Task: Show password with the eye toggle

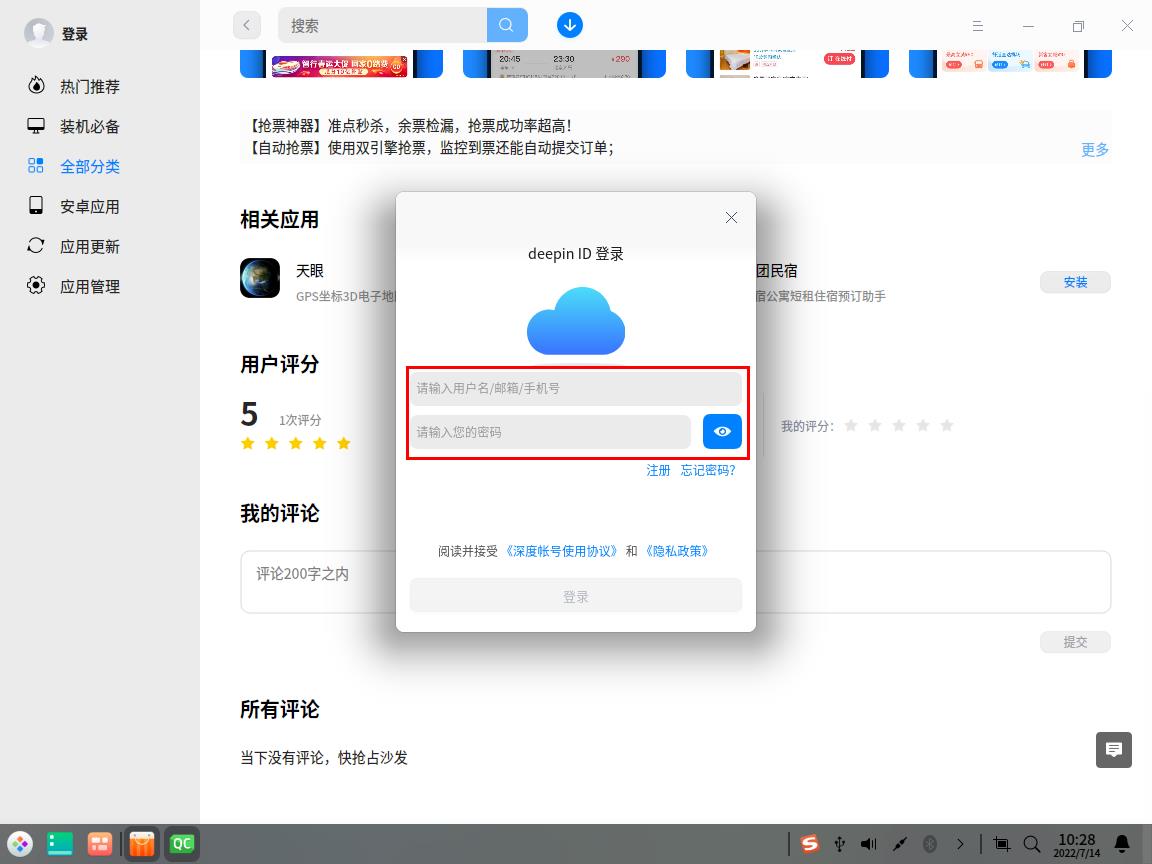Action: [722, 431]
